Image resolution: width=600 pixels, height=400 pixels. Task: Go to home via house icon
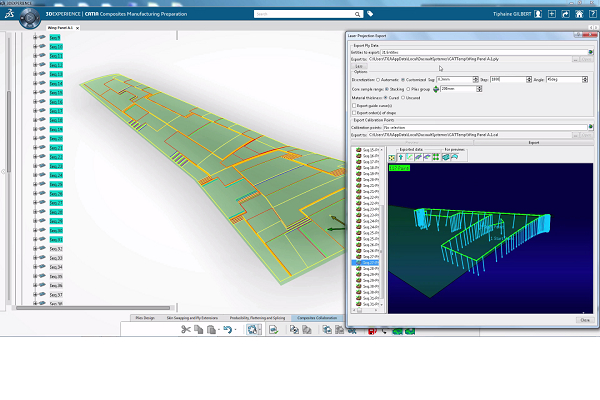click(579, 14)
